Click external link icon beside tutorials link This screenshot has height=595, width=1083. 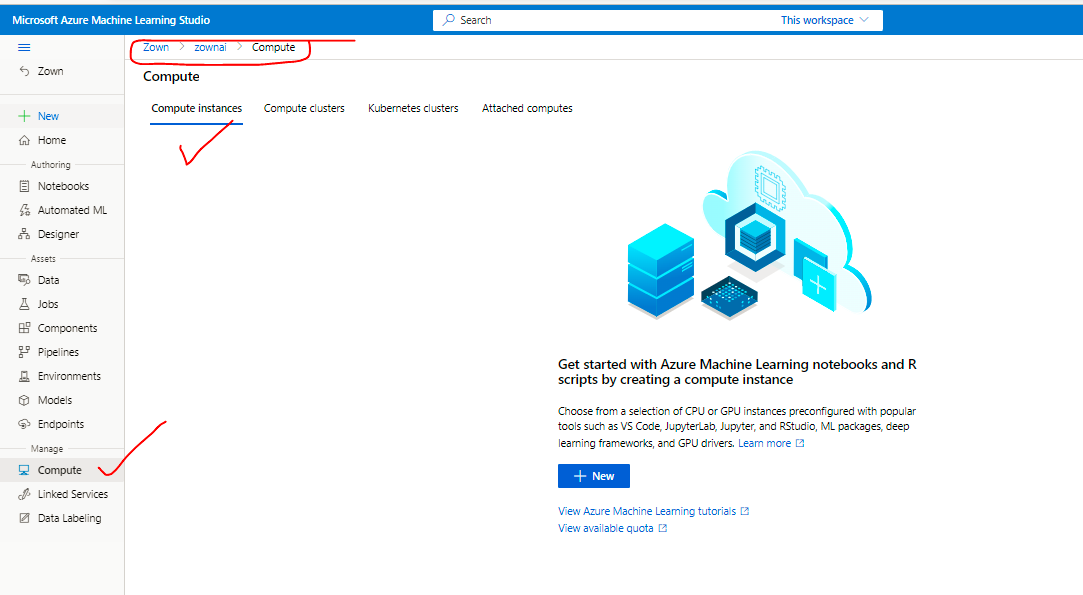click(745, 511)
